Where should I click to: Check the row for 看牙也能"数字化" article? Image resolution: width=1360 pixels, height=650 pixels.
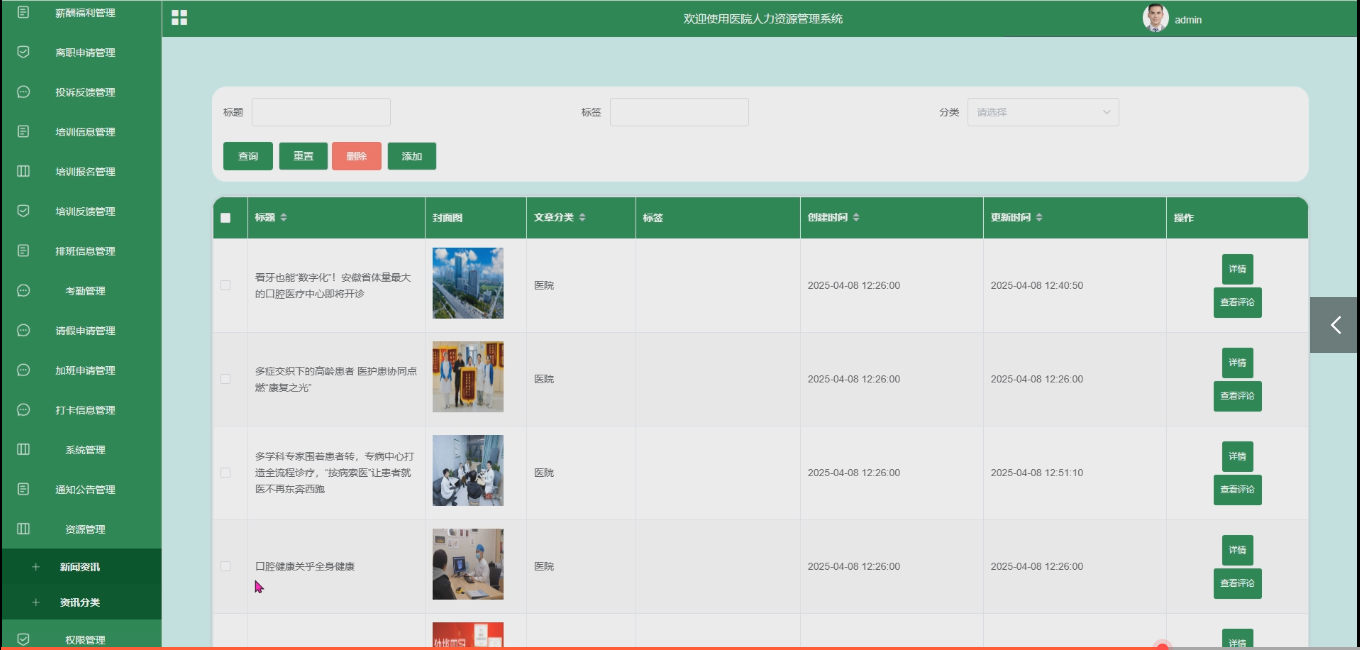point(225,285)
